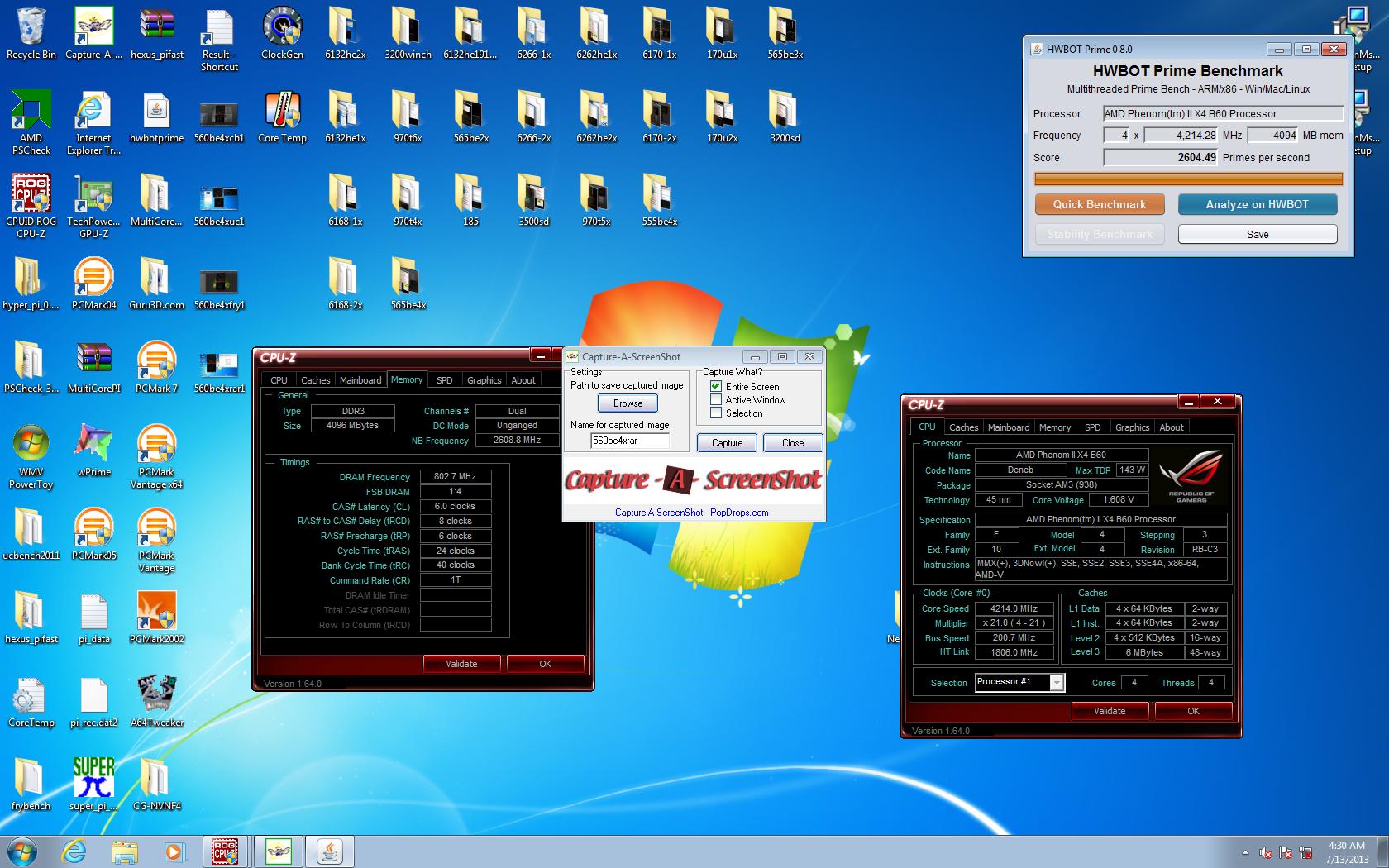1389x868 pixels.
Task: Click Windows Start button
Action: click(x=22, y=851)
